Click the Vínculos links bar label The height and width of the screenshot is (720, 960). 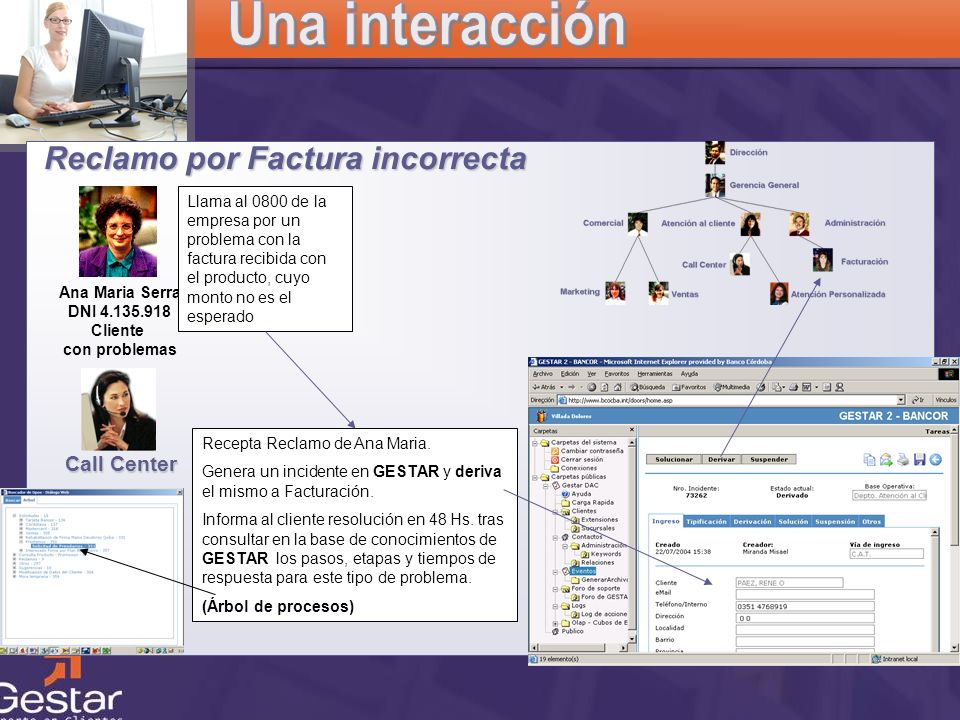click(945, 400)
